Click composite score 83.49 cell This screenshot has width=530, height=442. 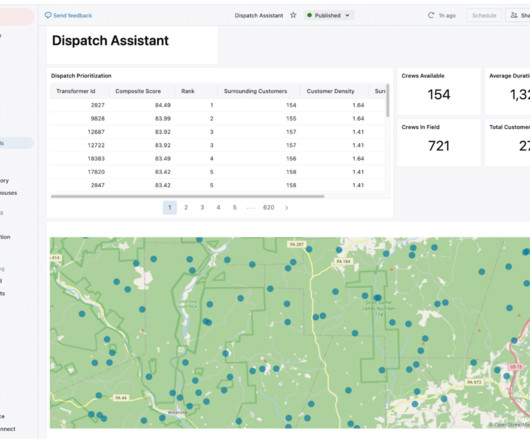pos(163,158)
